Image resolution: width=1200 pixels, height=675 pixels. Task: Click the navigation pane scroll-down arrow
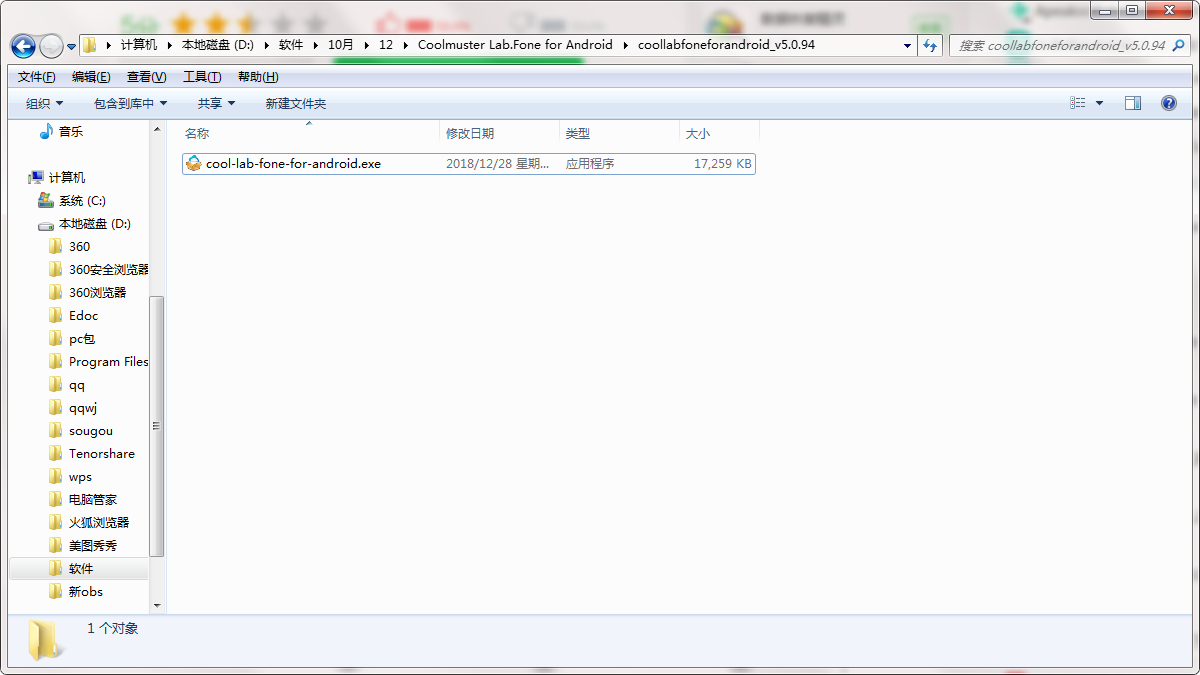tap(157, 606)
